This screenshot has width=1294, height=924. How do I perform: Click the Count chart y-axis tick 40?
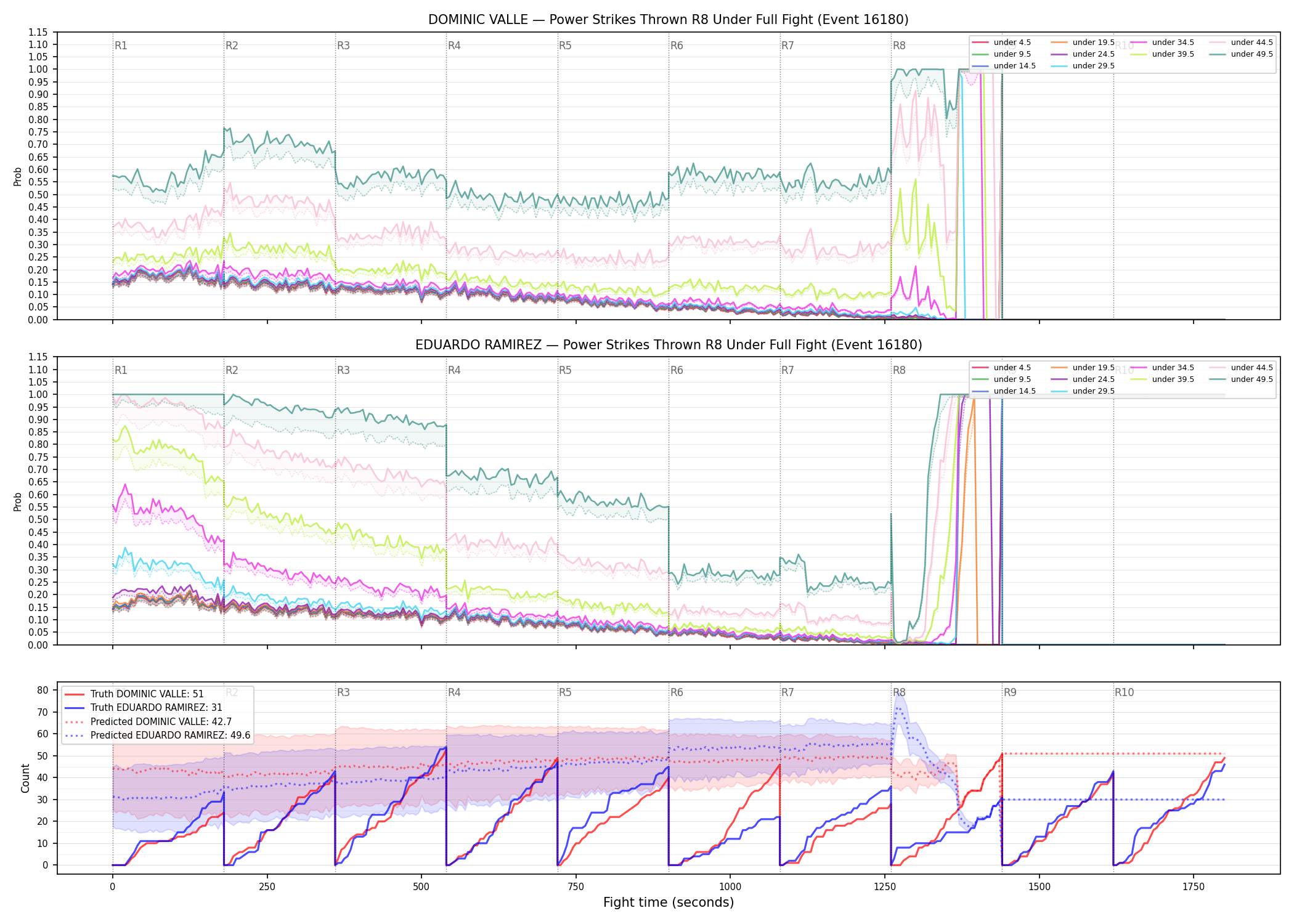pos(43,778)
